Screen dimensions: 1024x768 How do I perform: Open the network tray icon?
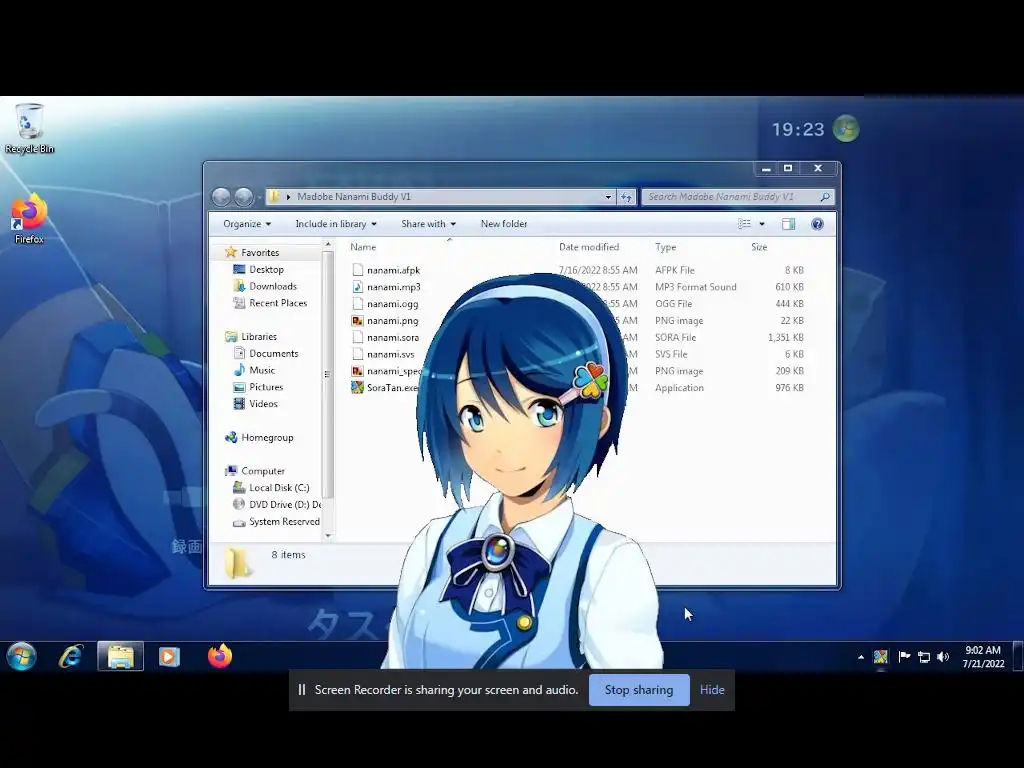[924, 657]
